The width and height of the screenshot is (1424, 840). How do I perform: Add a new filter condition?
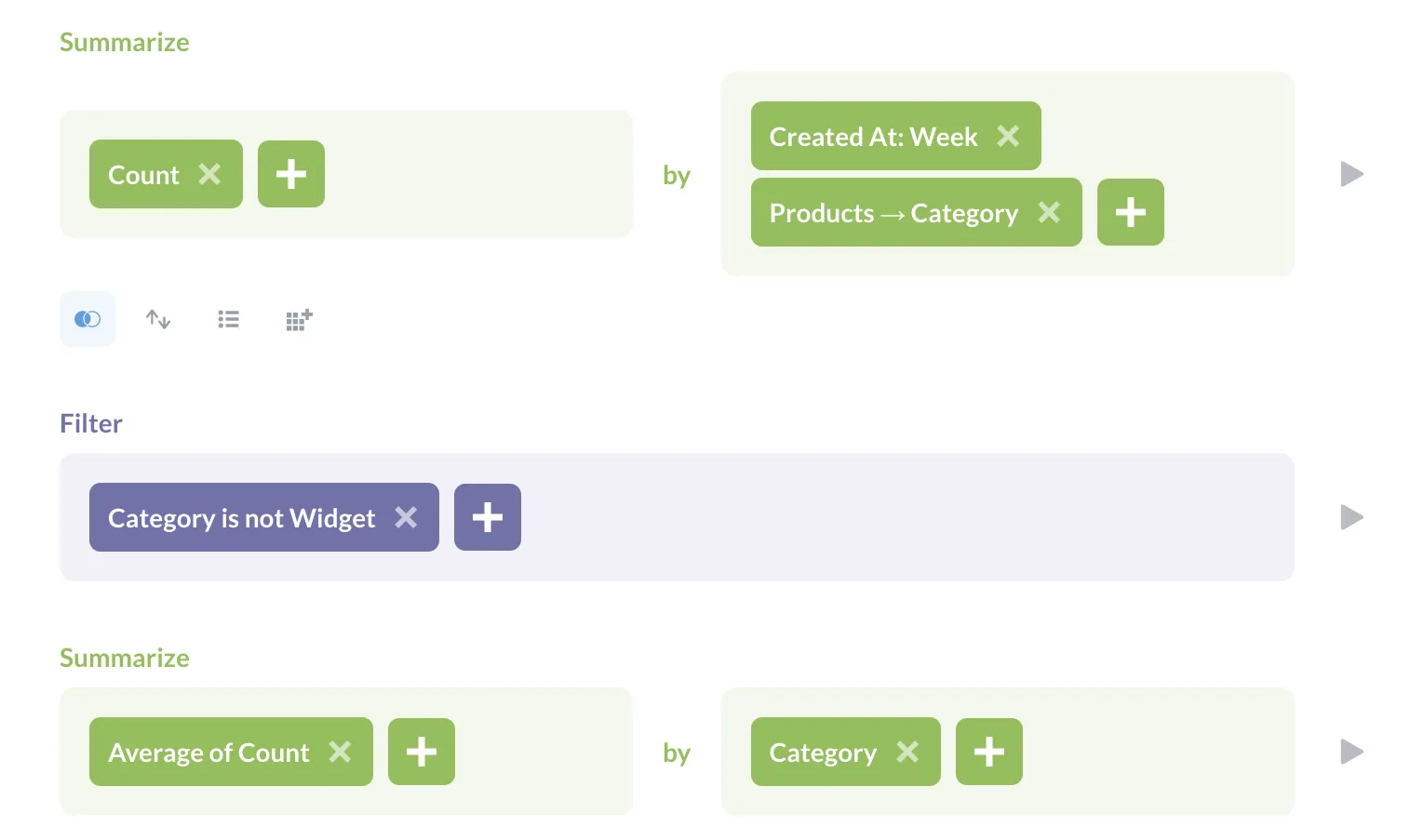click(x=488, y=517)
